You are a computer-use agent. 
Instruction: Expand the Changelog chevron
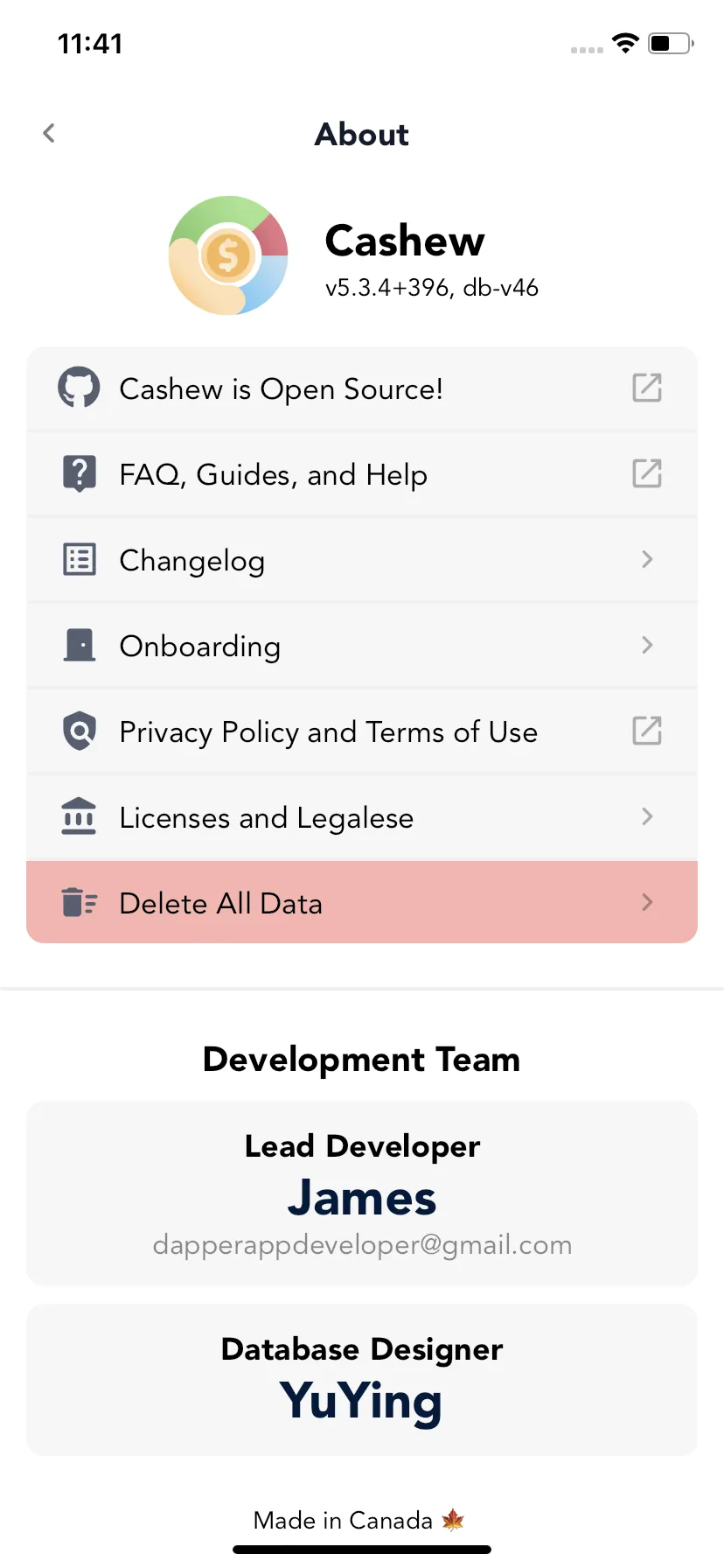pos(647,559)
